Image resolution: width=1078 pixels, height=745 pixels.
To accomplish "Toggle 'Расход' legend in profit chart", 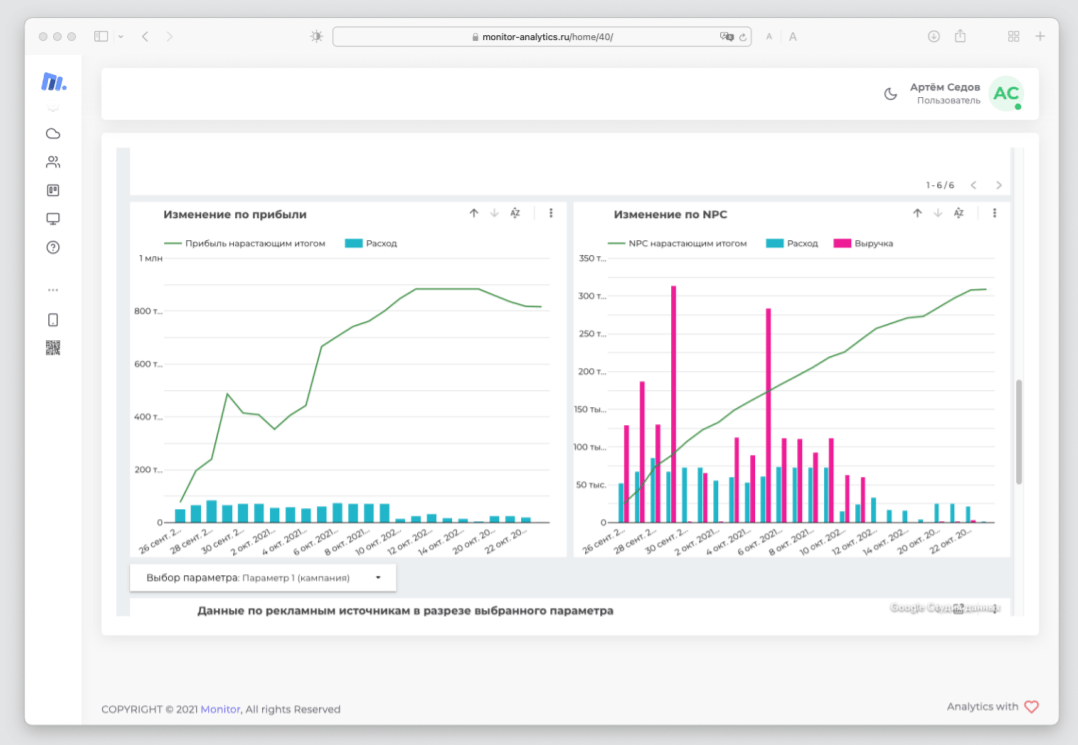I will coord(371,243).
